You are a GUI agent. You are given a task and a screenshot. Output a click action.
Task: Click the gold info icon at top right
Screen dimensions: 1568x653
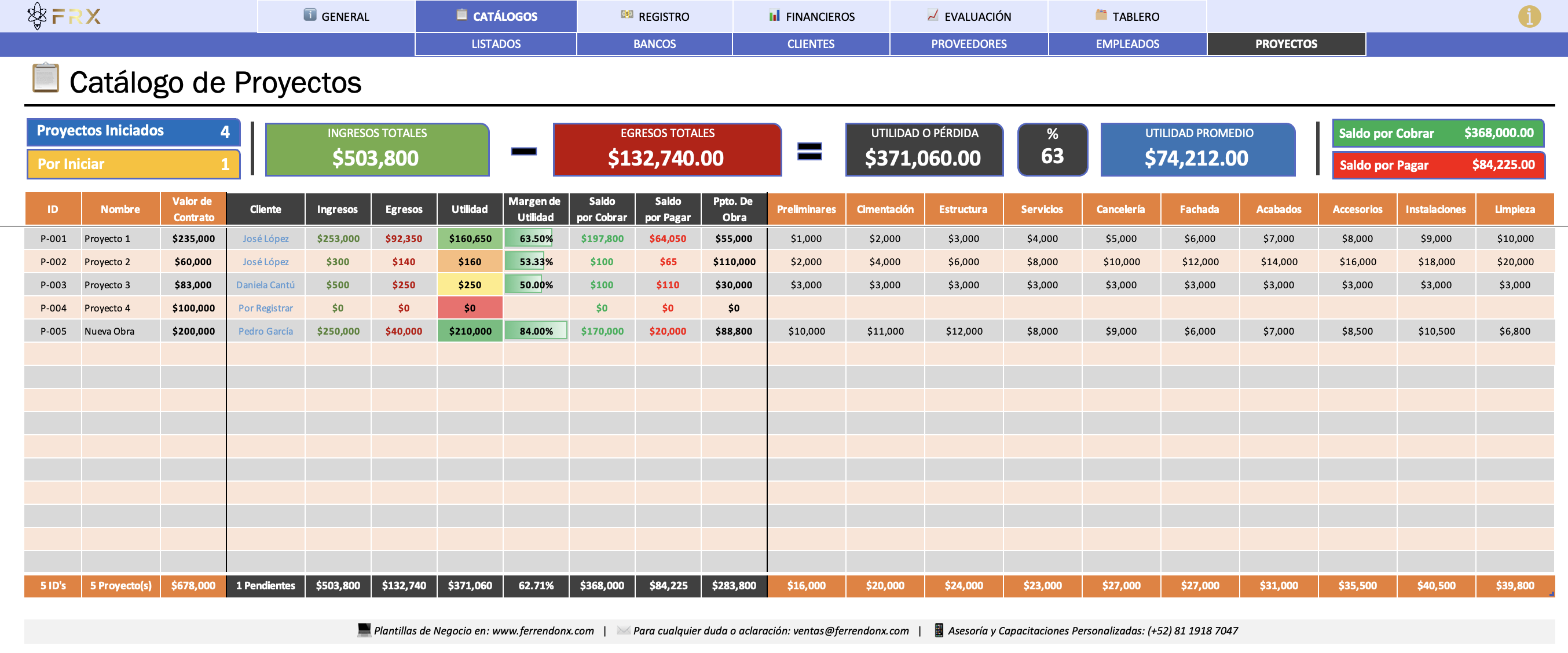1529,16
